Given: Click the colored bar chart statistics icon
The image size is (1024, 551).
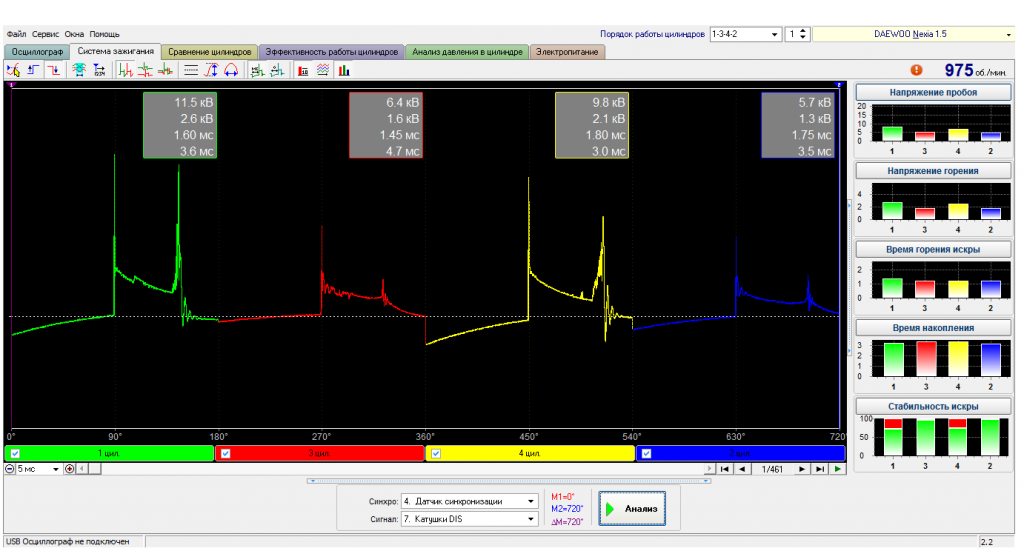Looking at the screenshot, I should (x=344, y=70).
